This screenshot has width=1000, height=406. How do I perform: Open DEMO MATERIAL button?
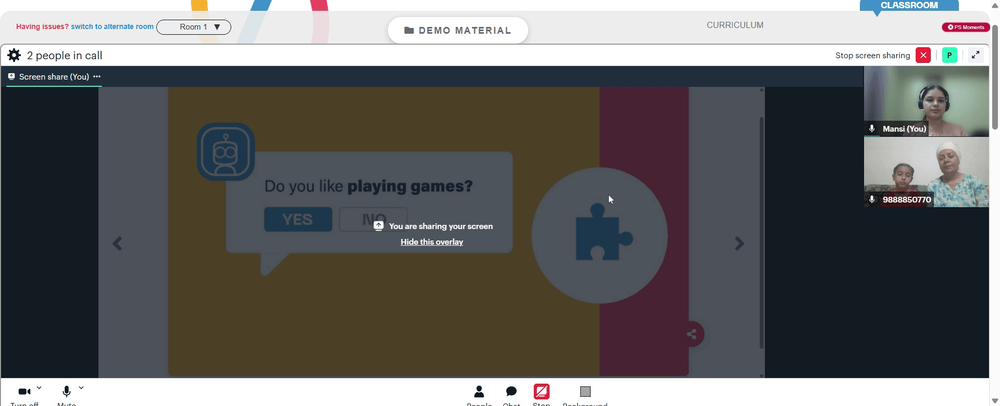(x=458, y=30)
